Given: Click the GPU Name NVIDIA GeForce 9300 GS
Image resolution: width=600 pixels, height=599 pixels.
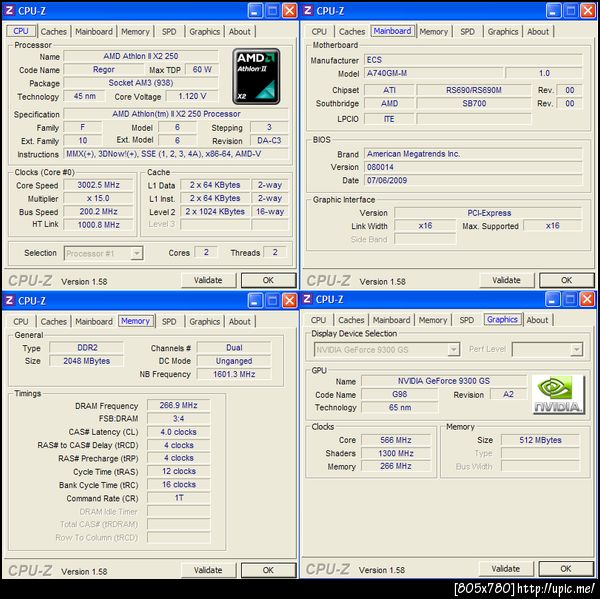Looking at the screenshot, I should [x=444, y=381].
